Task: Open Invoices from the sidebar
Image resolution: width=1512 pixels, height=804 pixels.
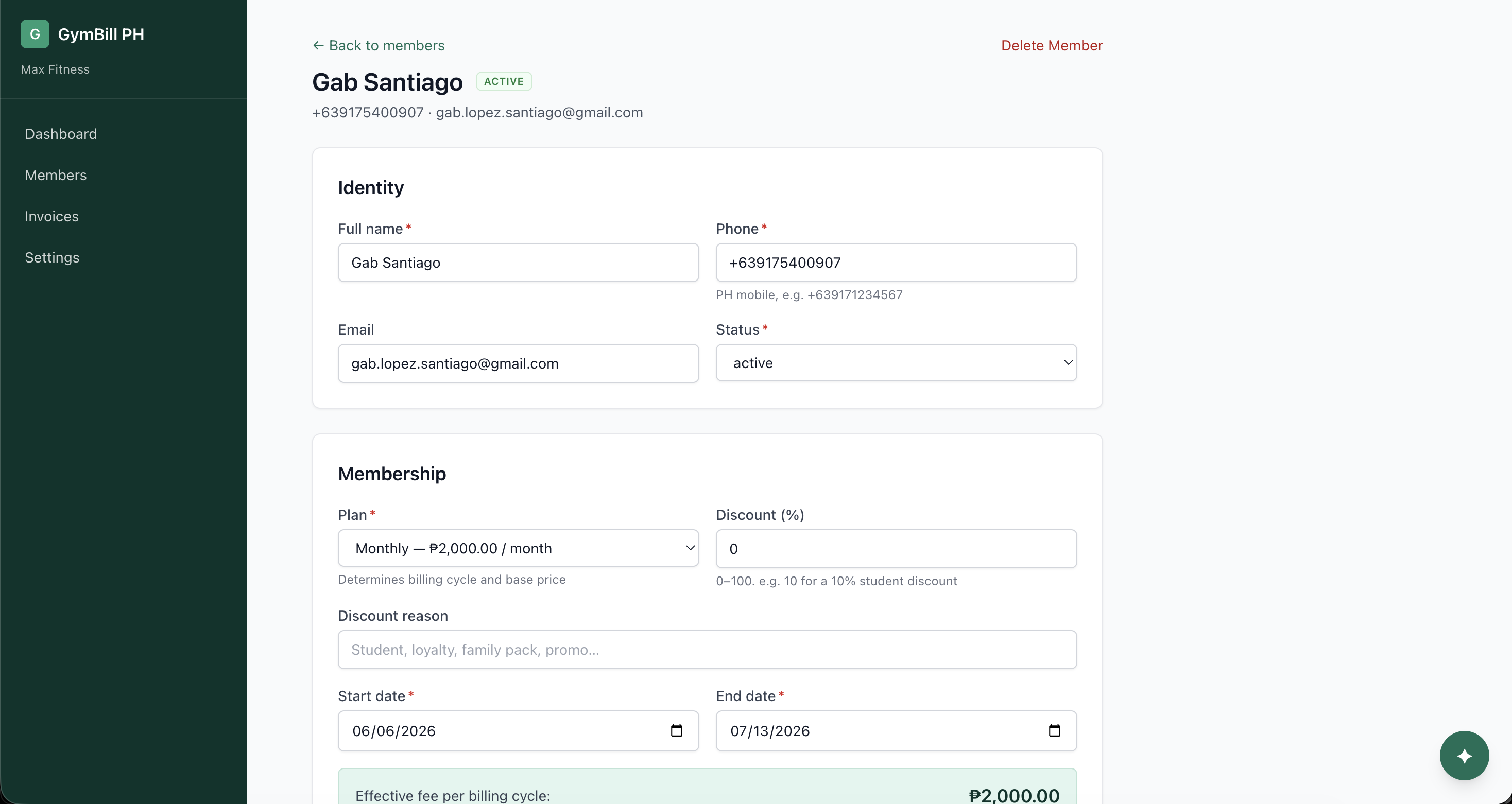Action: point(51,216)
